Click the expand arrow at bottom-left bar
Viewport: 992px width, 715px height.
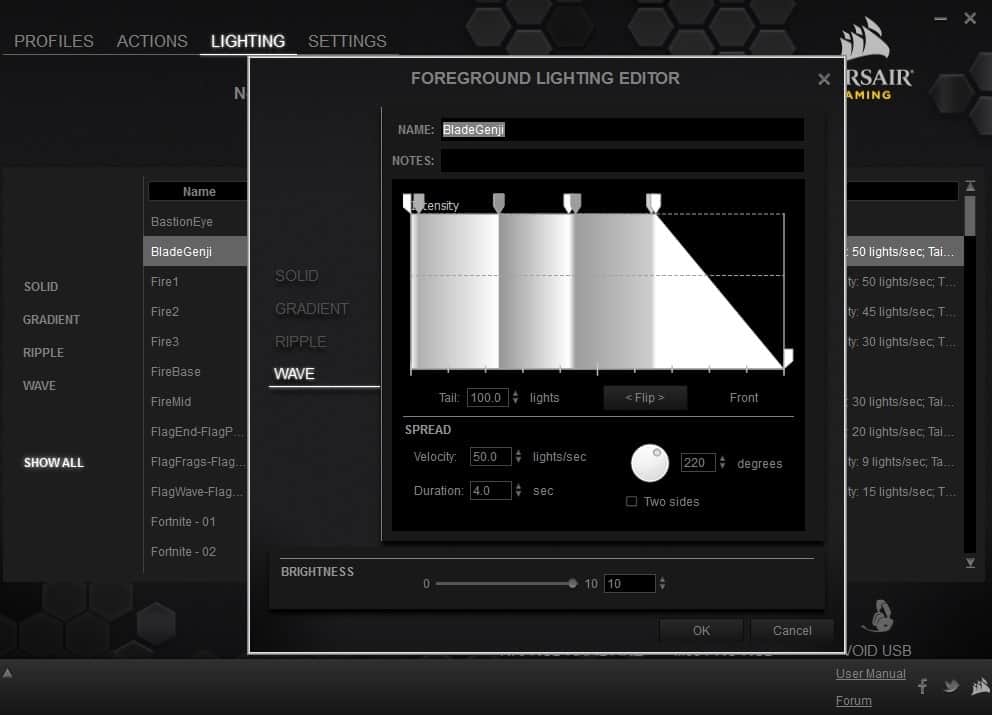(x=8, y=673)
